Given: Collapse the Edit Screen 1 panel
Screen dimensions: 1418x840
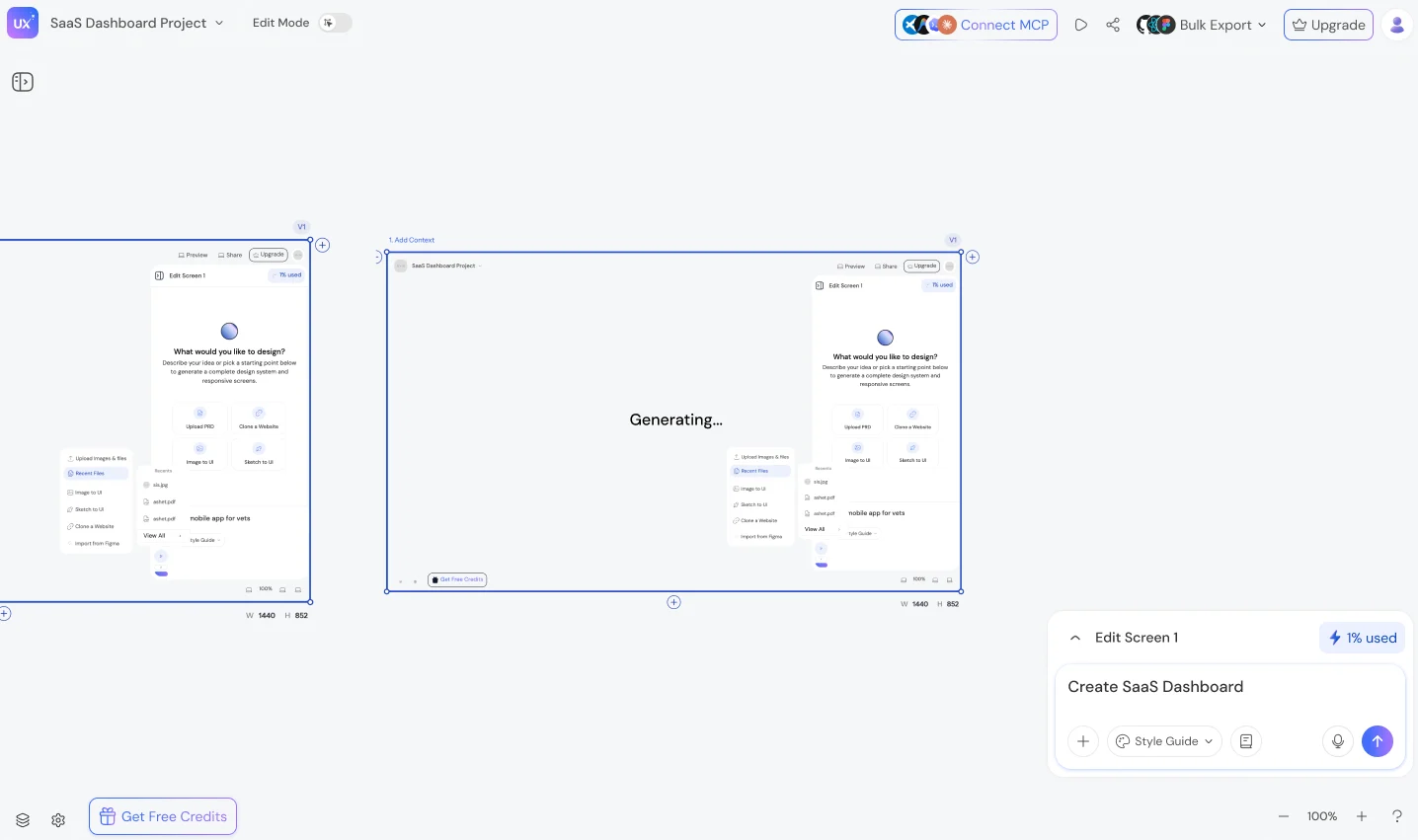Looking at the screenshot, I should pos(1075,638).
